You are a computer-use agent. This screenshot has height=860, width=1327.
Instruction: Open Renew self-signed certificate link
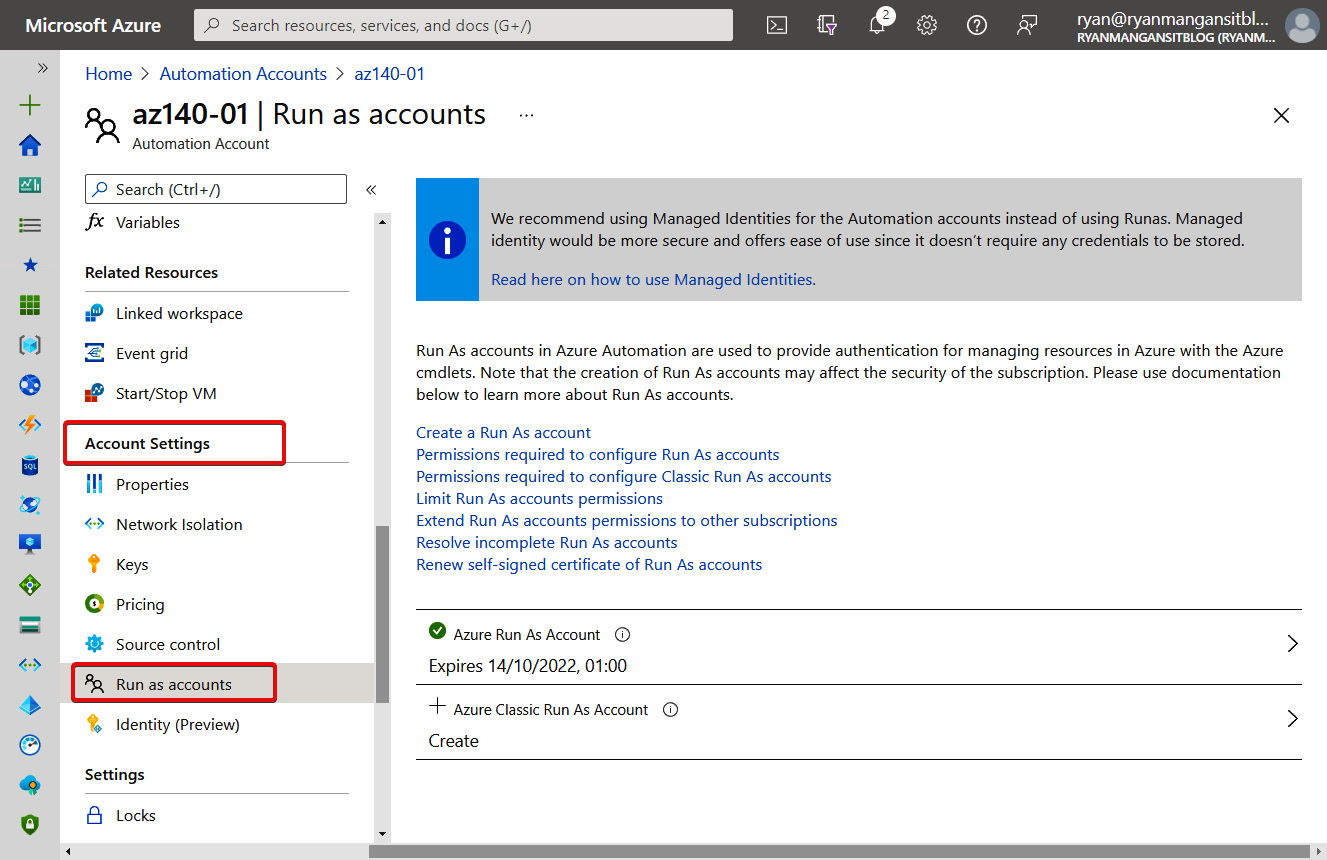589,565
